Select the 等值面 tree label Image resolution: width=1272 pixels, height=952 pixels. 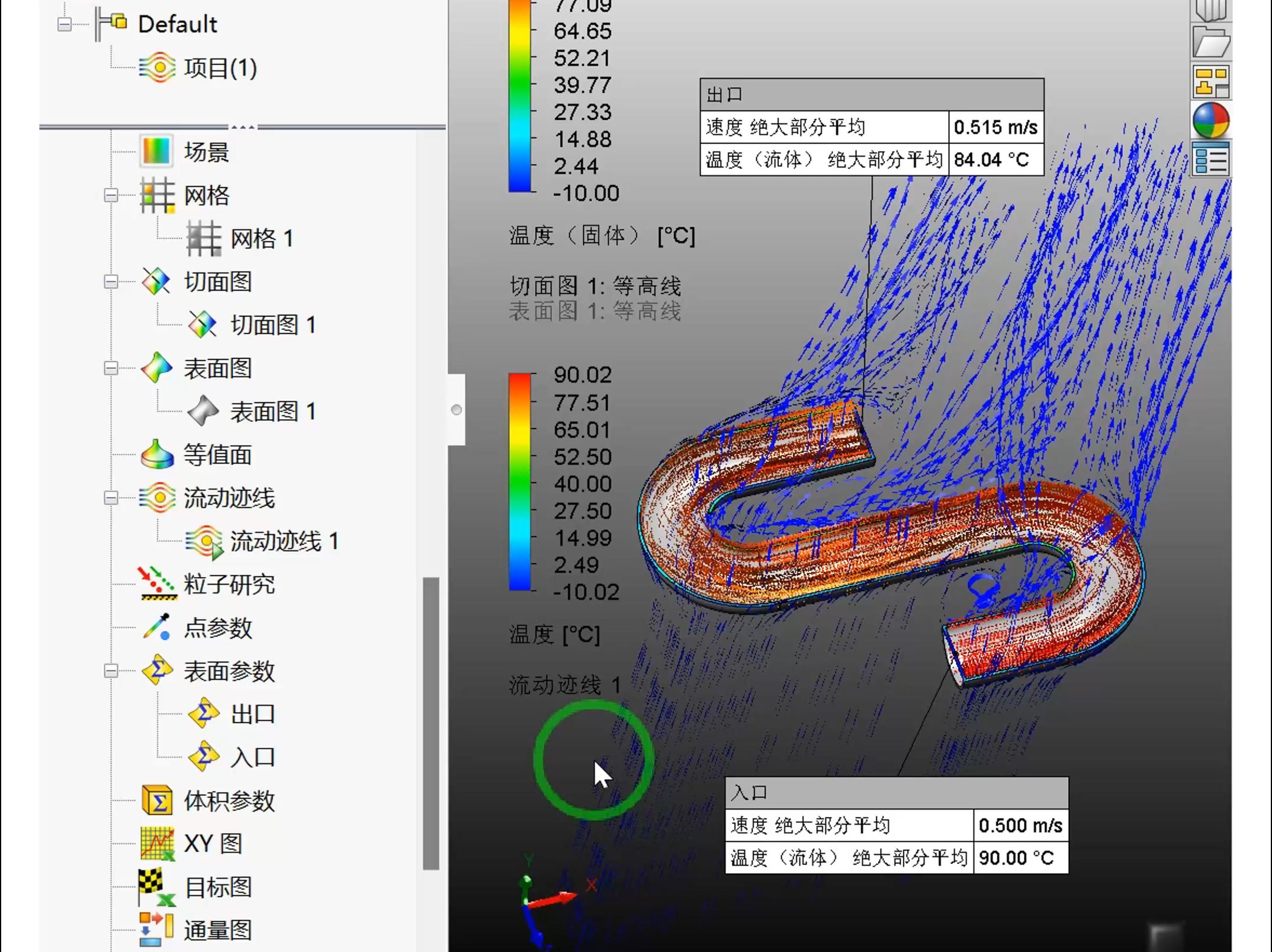(217, 455)
